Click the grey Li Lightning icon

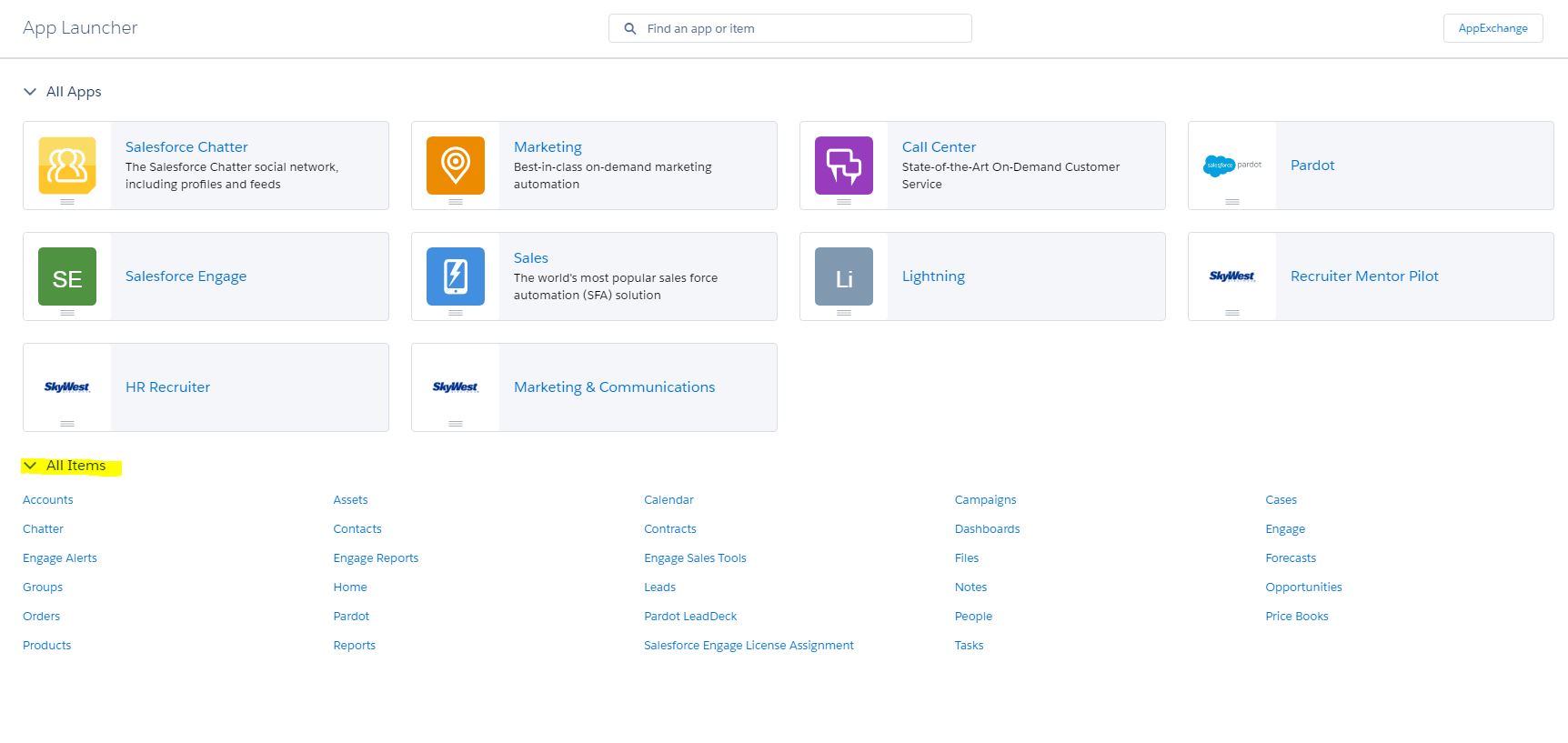844,276
